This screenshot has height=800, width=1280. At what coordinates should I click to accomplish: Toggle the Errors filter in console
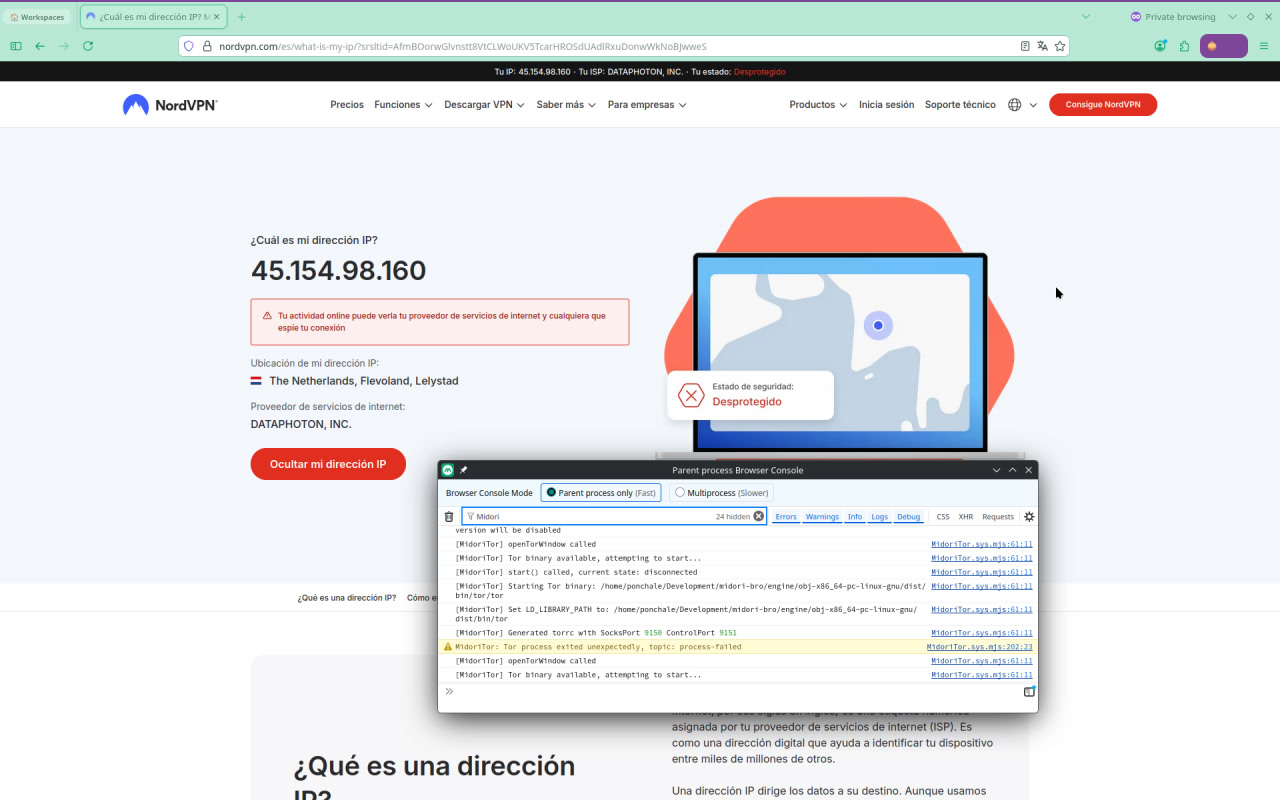pyautogui.click(x=786, y=517)
